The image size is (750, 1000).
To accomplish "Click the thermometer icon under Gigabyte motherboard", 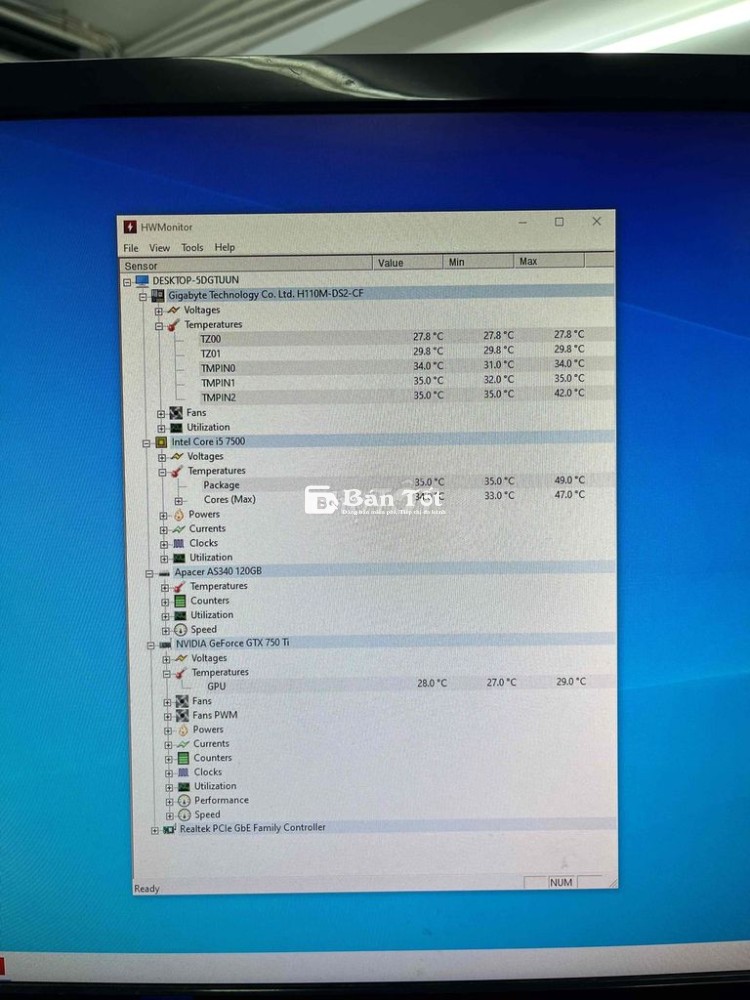I will (173, 325).
